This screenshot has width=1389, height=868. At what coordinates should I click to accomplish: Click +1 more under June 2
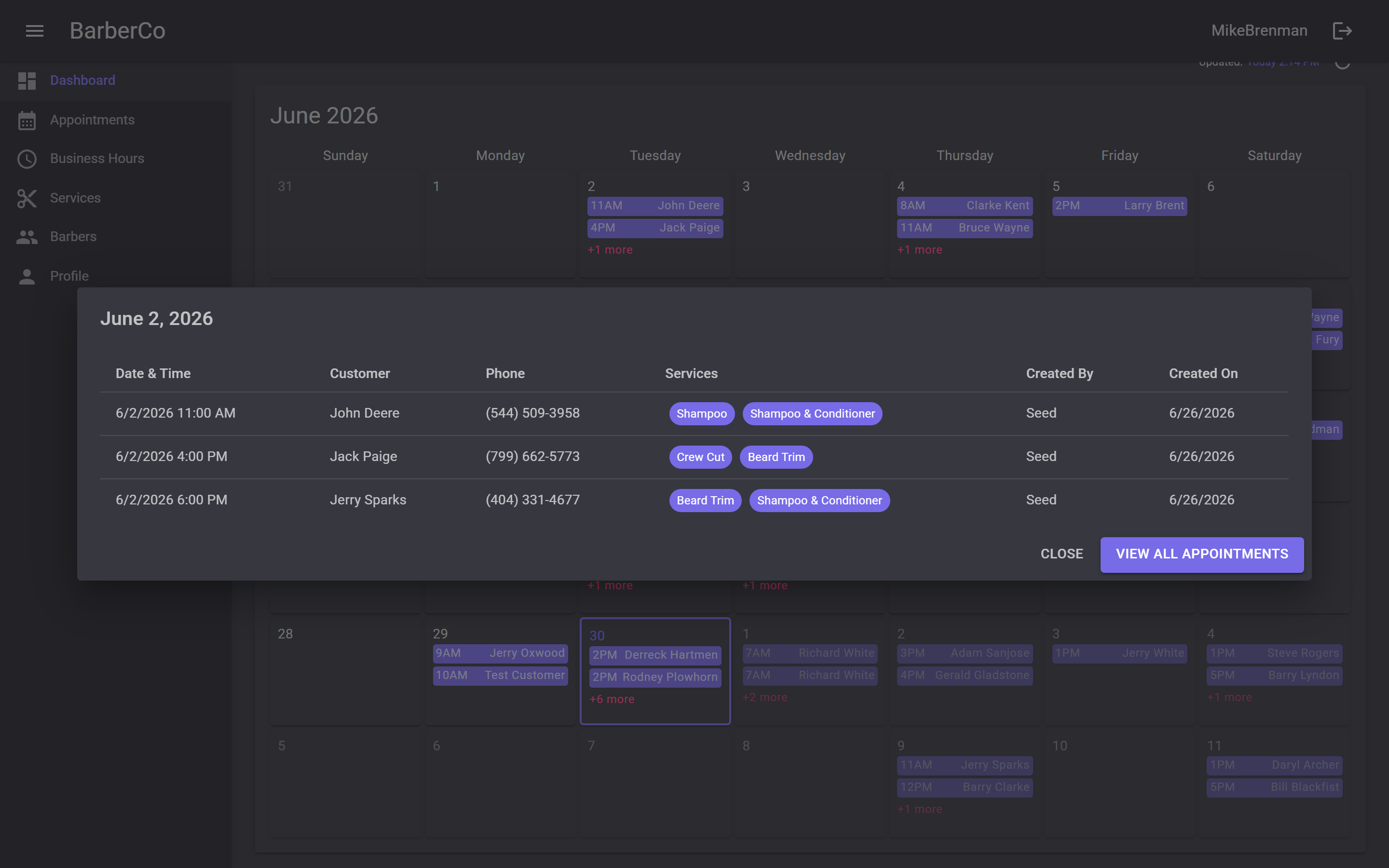(610, 250)
